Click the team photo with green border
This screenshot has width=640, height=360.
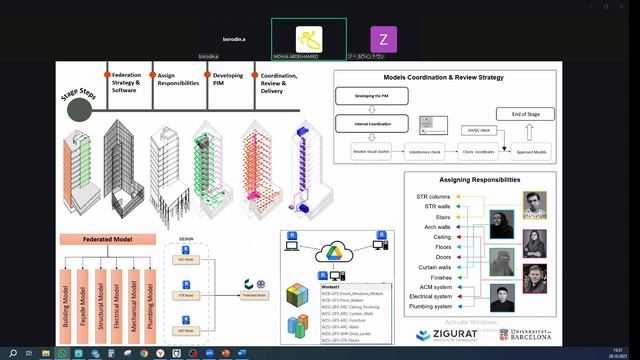click(x=502, y=262)
